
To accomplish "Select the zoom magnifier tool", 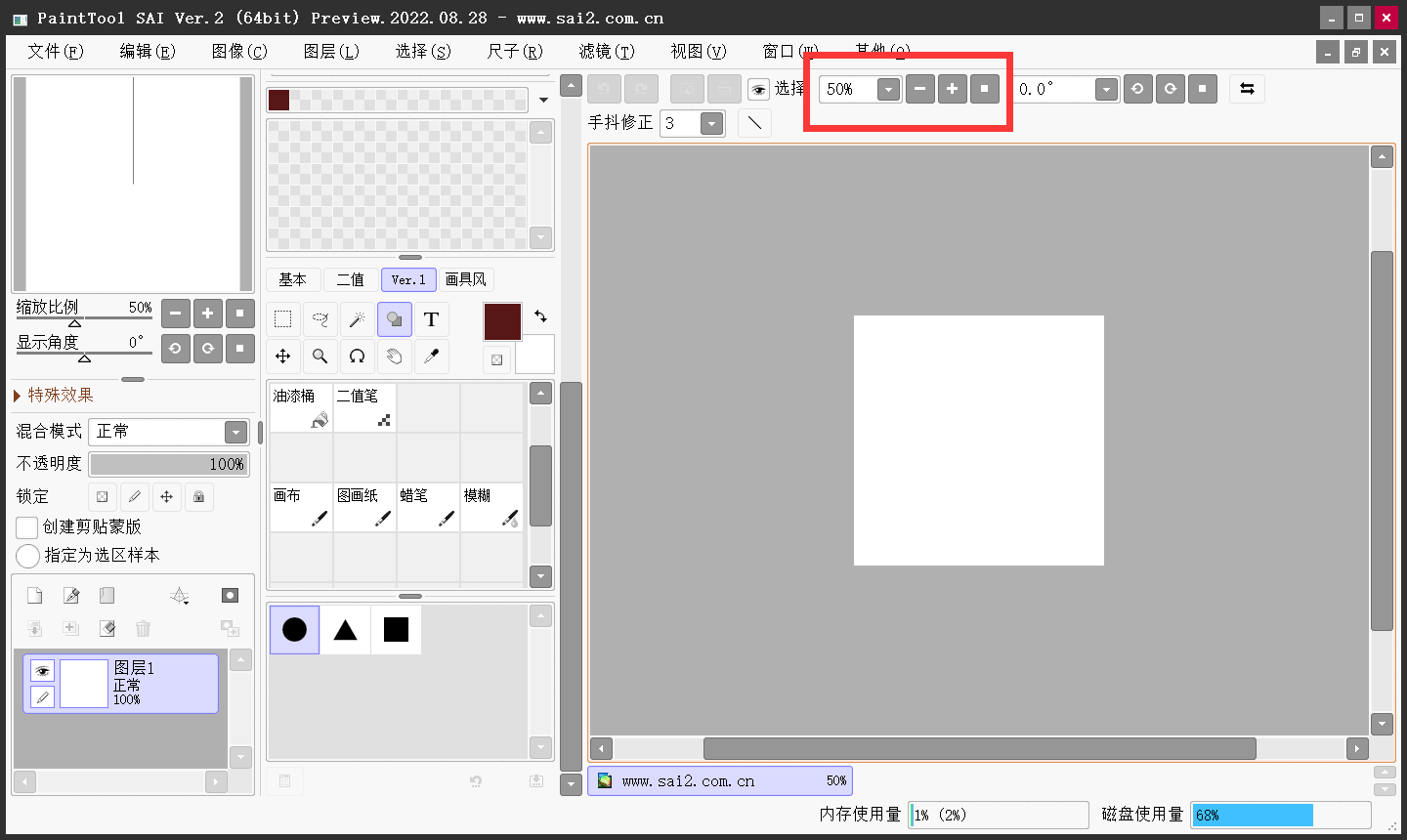I will (320, 357).
